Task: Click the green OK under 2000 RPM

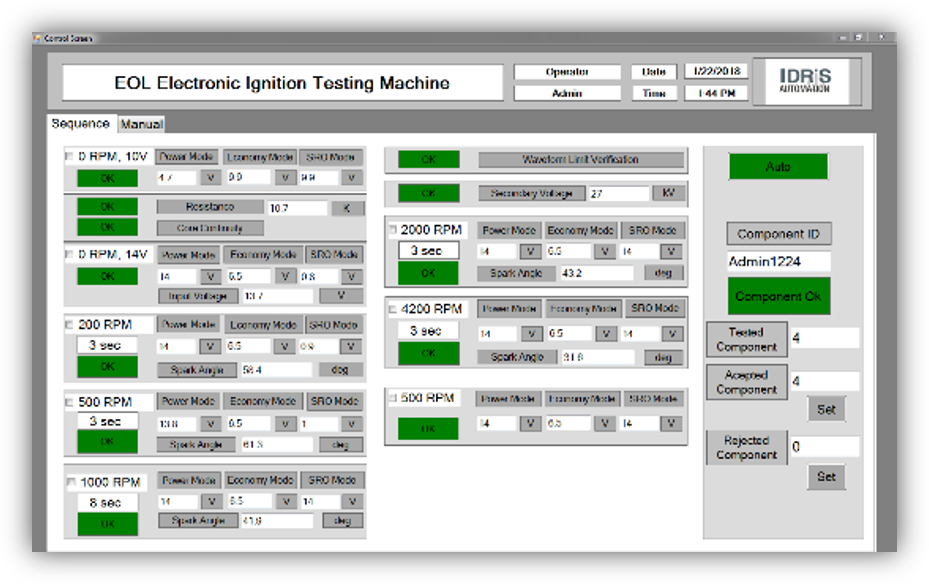Action: 428,273
